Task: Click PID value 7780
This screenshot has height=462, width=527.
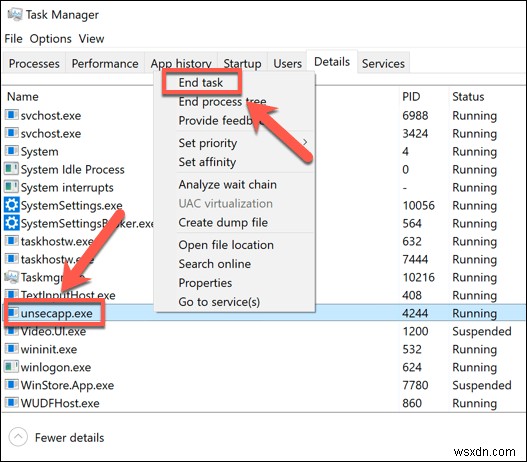Action: (x=415, y=385)
